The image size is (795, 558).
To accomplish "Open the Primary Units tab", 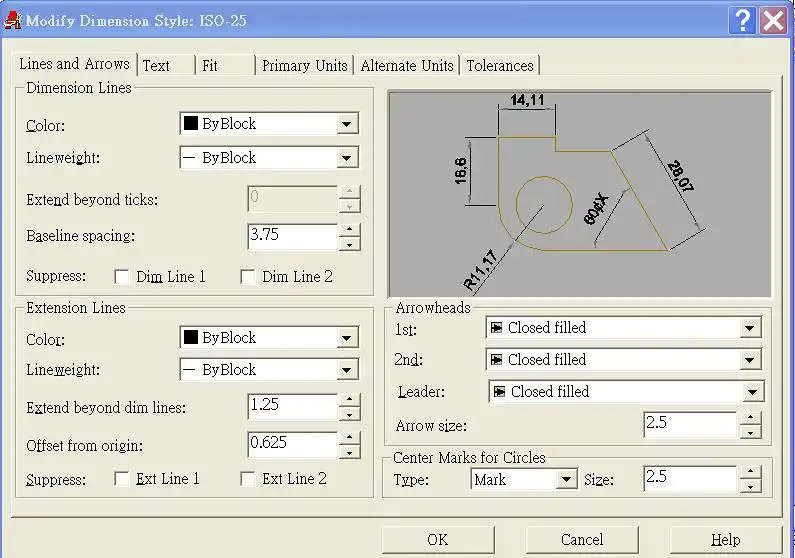I will point(304,65).
